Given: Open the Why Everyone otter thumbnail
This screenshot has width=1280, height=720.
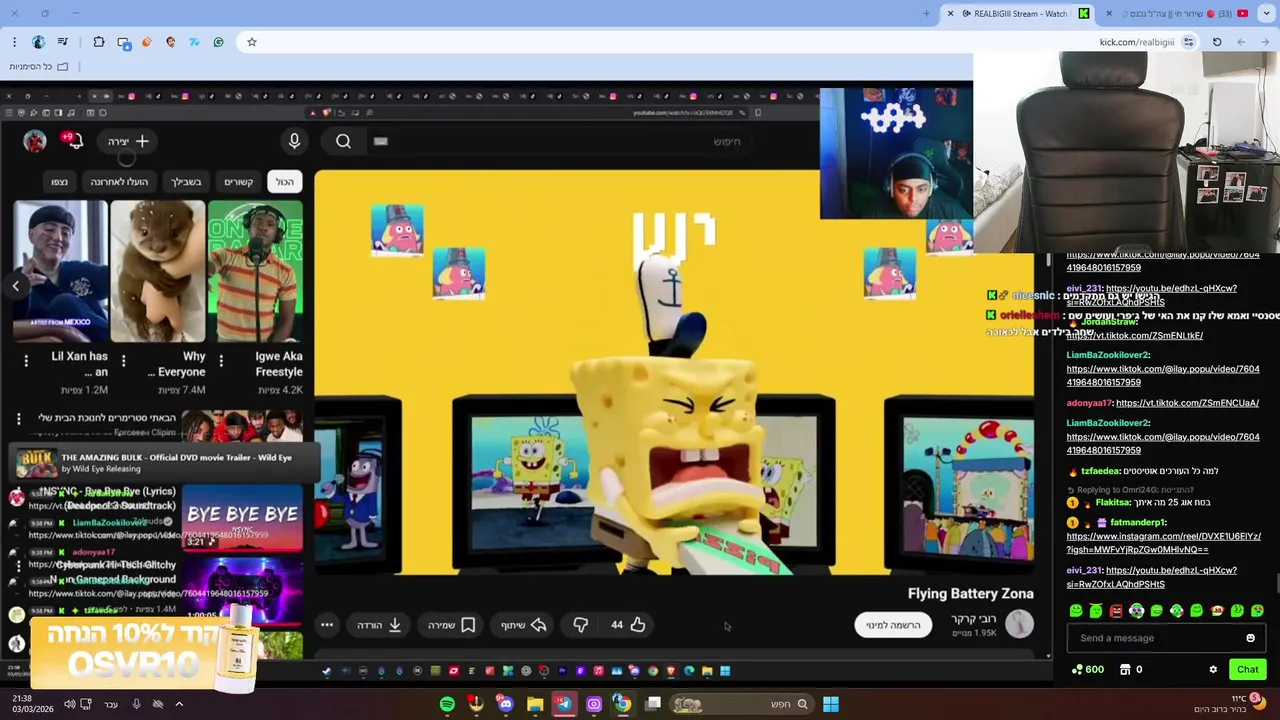Looking at the screenshot, I should coord(158,271).
